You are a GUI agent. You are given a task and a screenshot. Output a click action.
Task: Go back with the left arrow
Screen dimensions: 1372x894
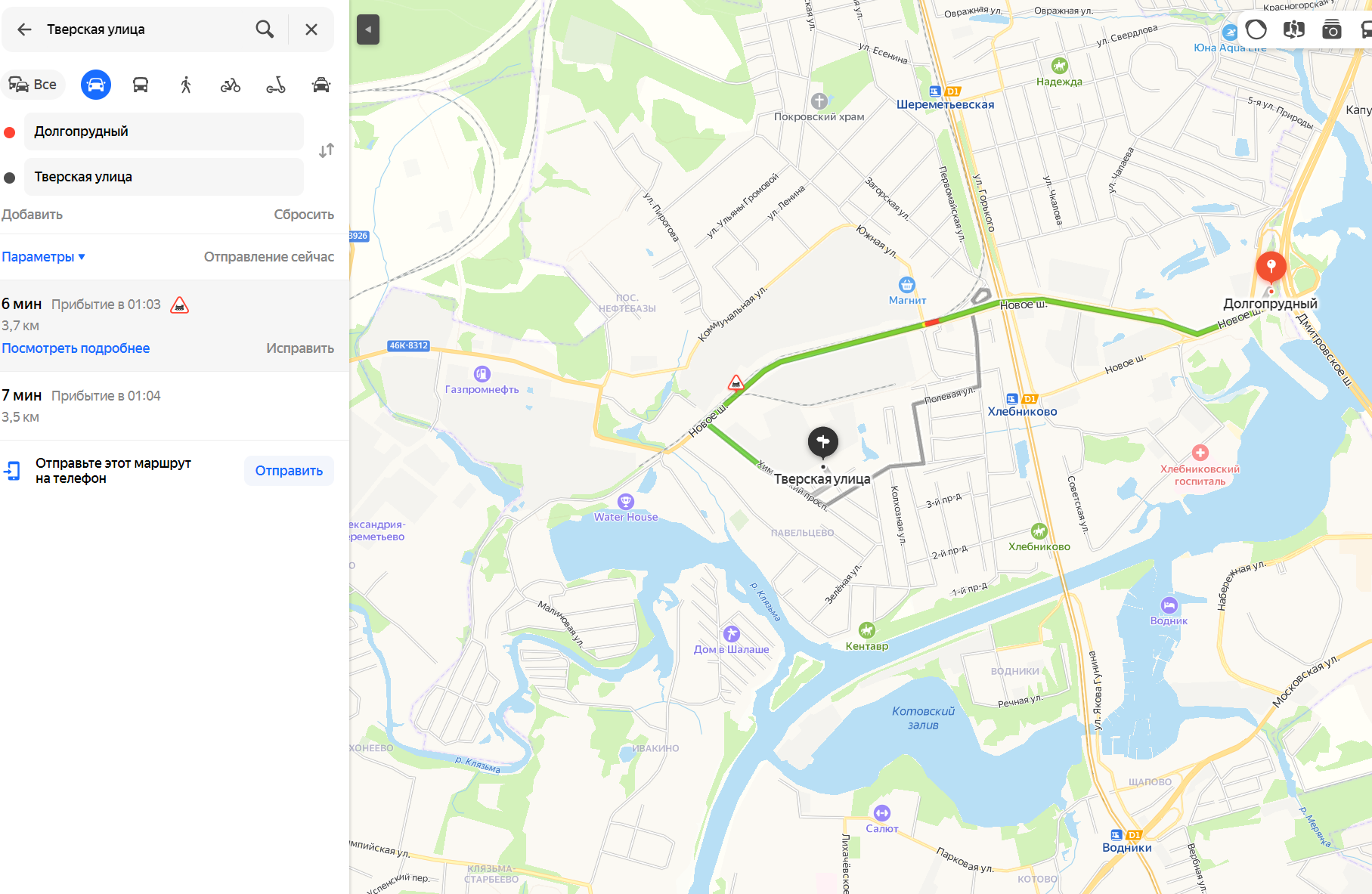pos(24,29)
